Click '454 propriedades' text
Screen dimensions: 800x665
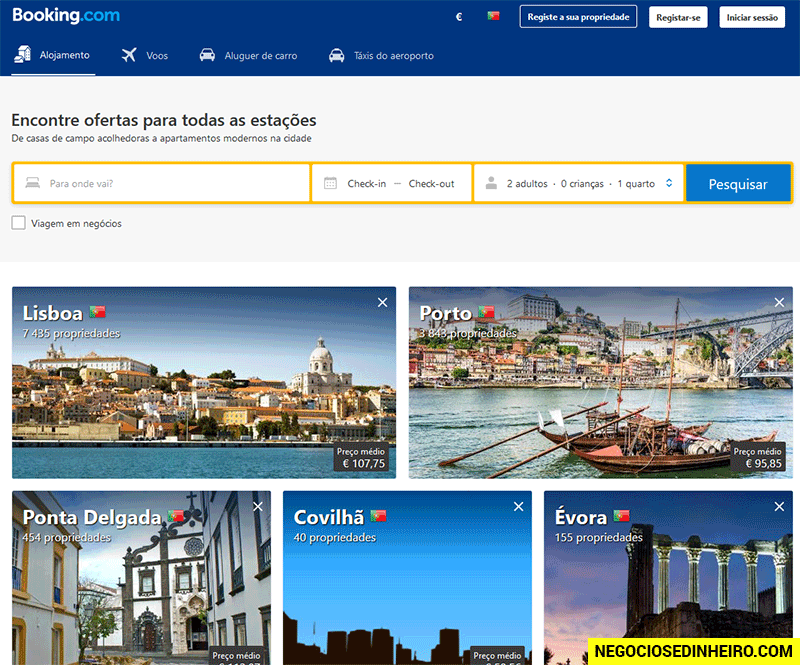66,537
